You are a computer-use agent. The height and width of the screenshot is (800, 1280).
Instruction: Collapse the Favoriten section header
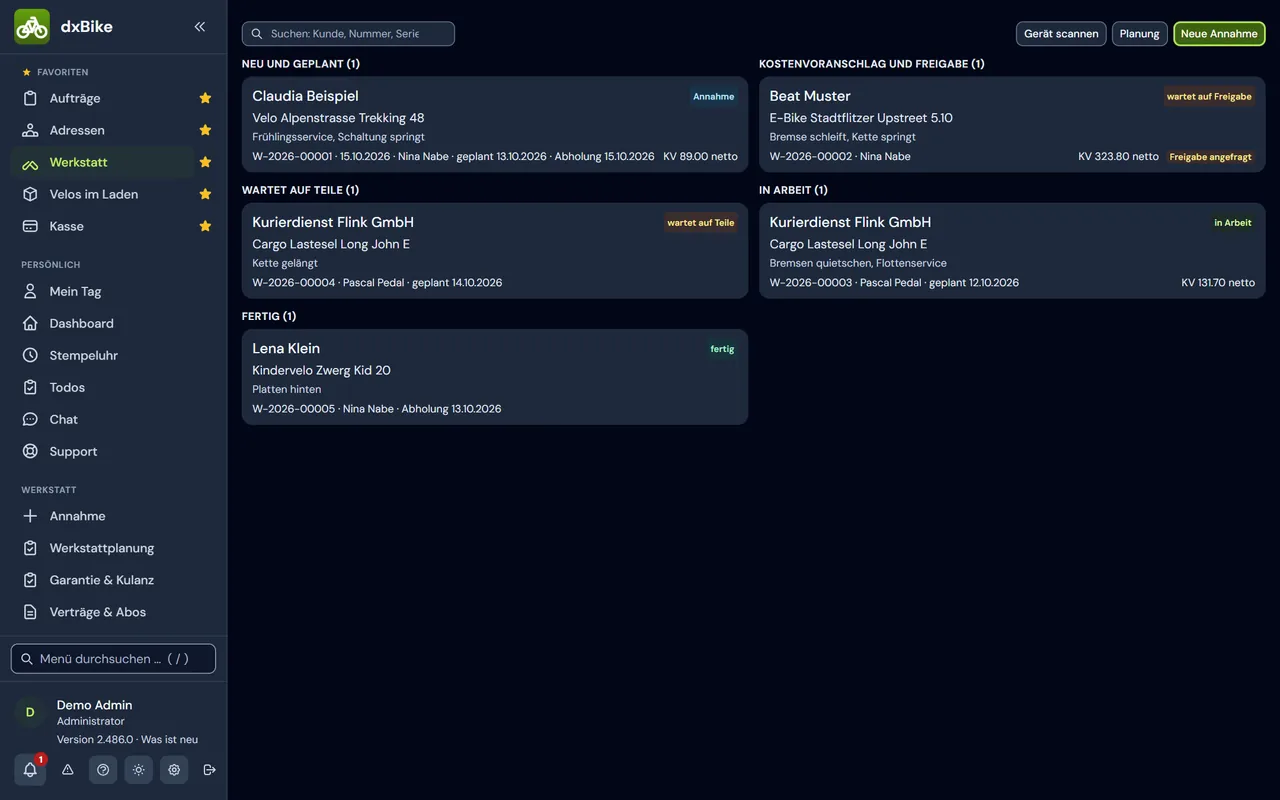[x=55, y=72]
